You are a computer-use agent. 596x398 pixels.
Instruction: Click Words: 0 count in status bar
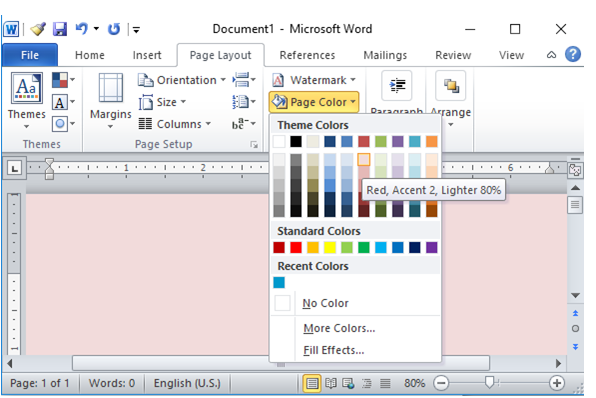(x=112, y=383)
